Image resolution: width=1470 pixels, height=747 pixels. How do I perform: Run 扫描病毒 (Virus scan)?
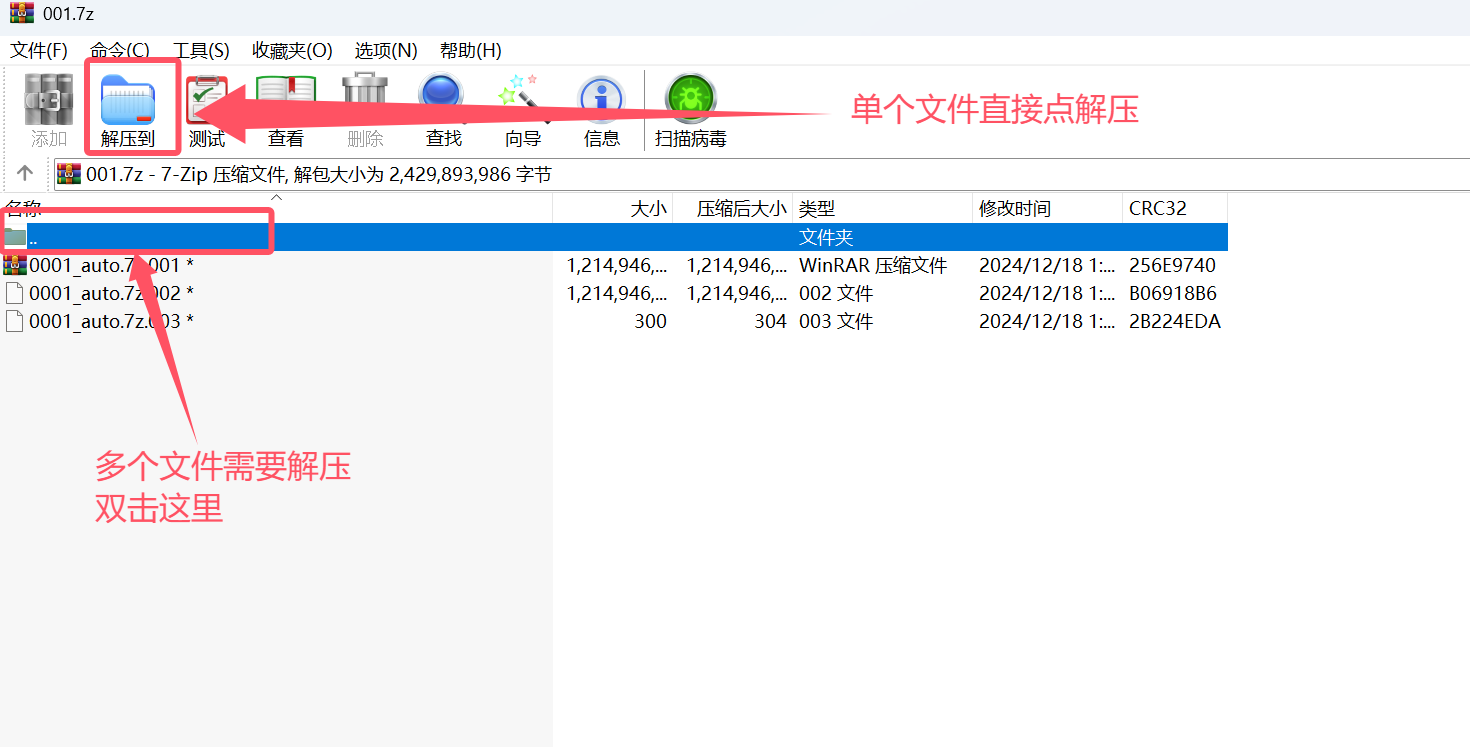point(690,105)
